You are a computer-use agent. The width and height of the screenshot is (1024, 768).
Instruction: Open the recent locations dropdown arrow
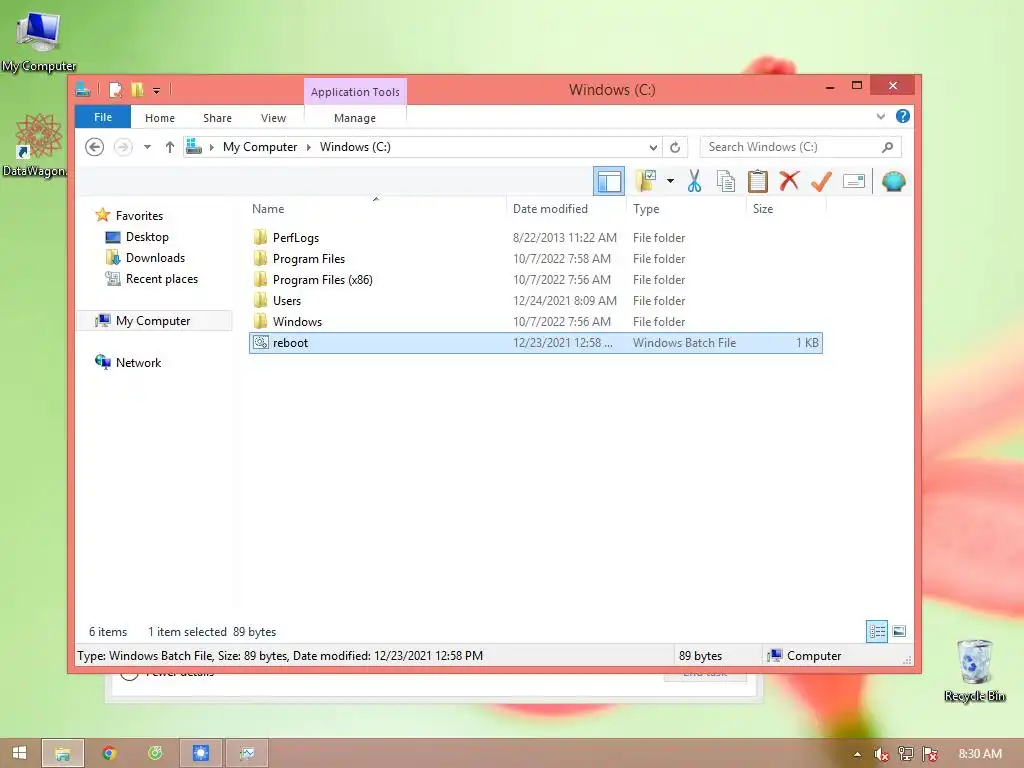(x=148, y=147)
